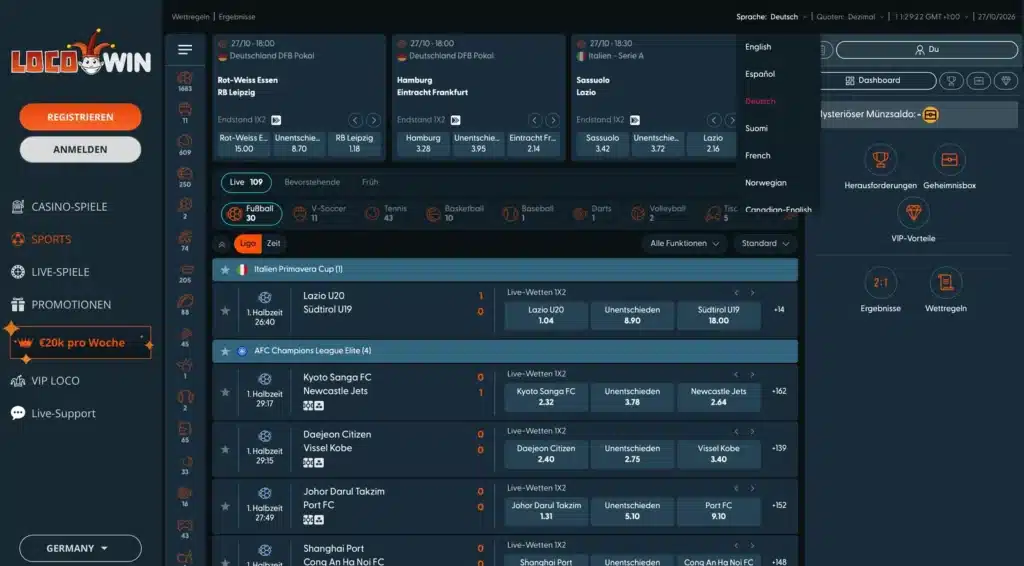Click the small trophy icon beside Dashboard
The width and height of the screenshot is (1024, 566).
951,80
